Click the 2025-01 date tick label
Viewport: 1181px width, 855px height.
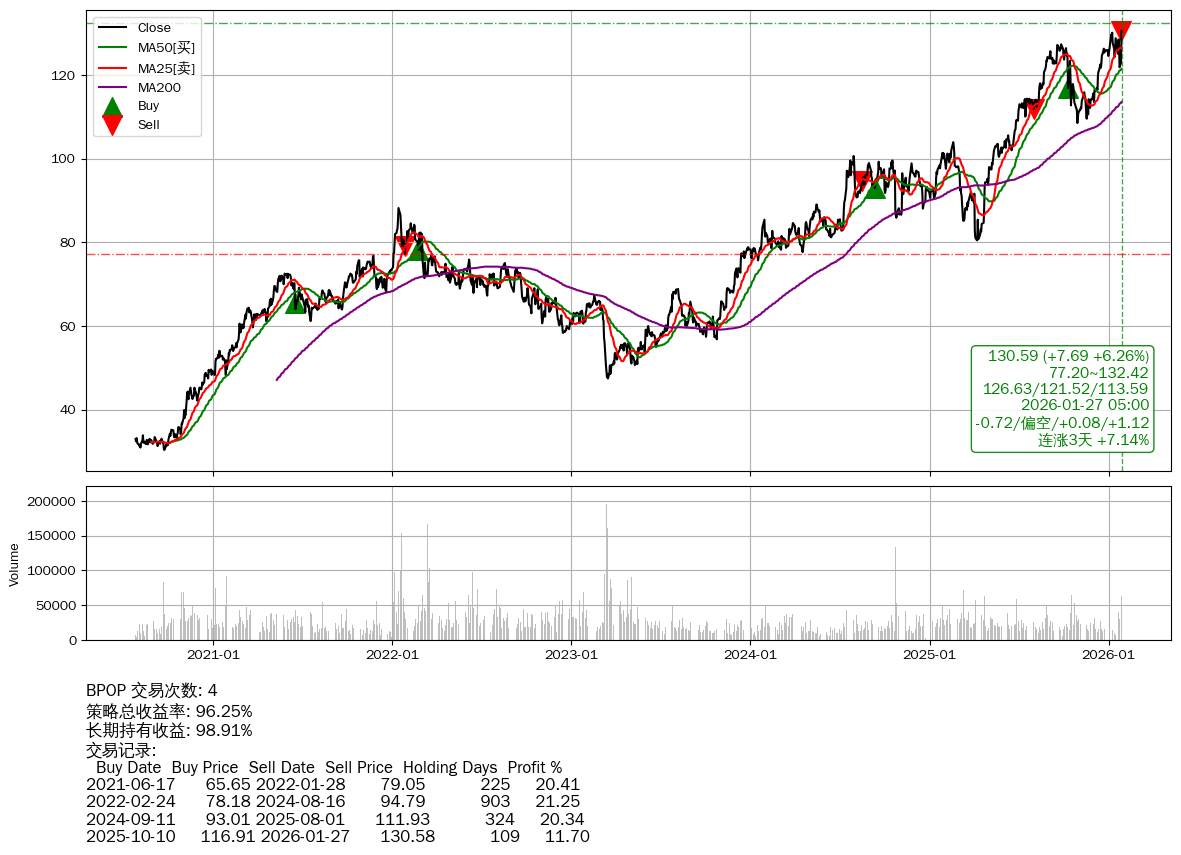(930, 655)
